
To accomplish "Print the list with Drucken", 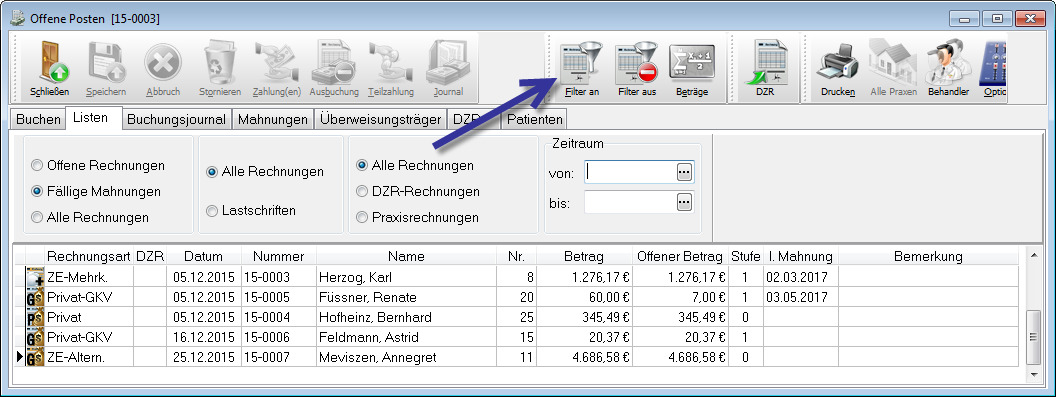I will click(x=838, y=69).
